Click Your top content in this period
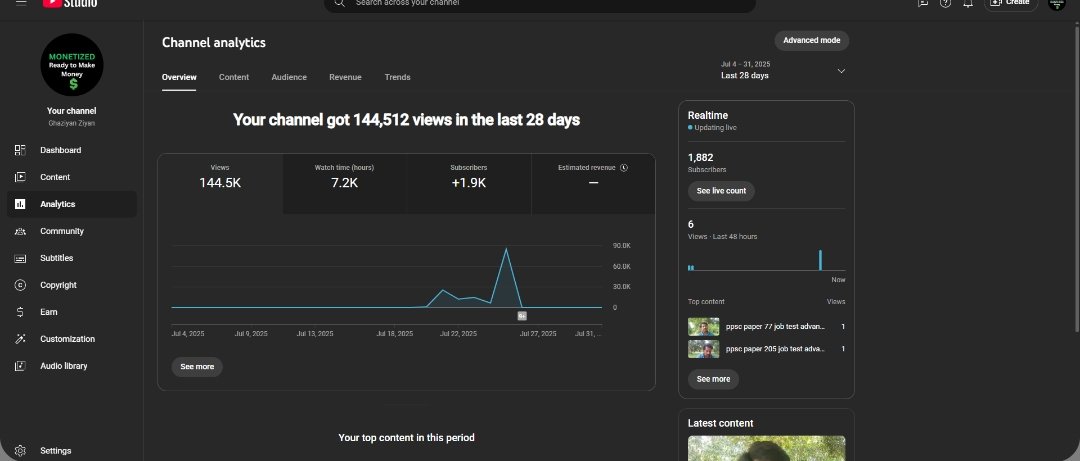This screenshot has height=461, width=1080. pyautogui.click(x=406, y=438)
